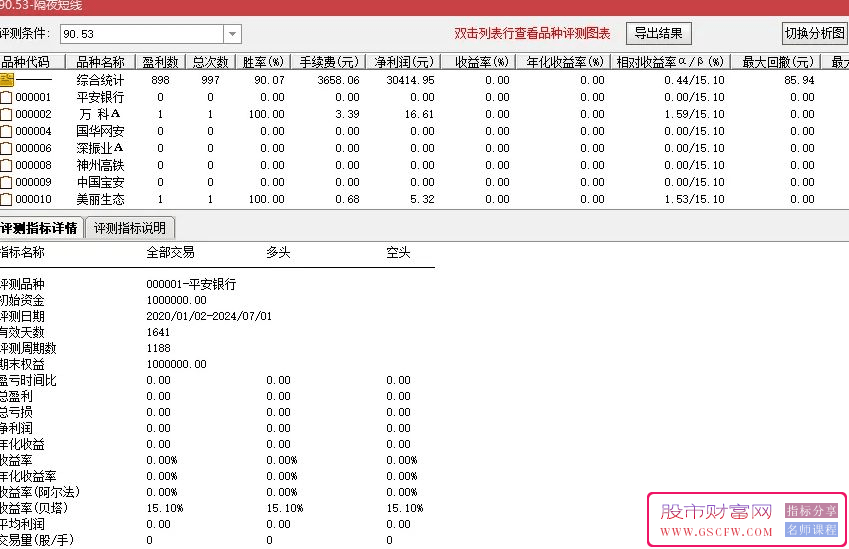This screenshot has width=849, height=549.
Task: Select stock name 万 科A
Action: click(x=100, y=114)
